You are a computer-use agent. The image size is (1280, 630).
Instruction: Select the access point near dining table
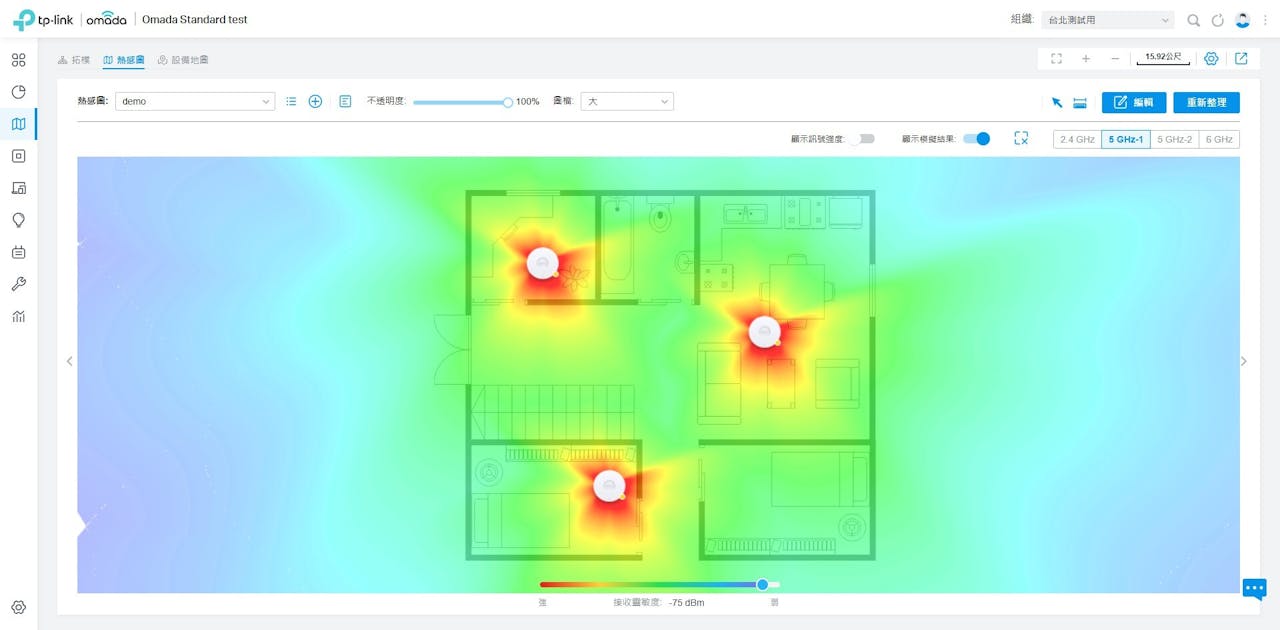[x=764, y=332]
